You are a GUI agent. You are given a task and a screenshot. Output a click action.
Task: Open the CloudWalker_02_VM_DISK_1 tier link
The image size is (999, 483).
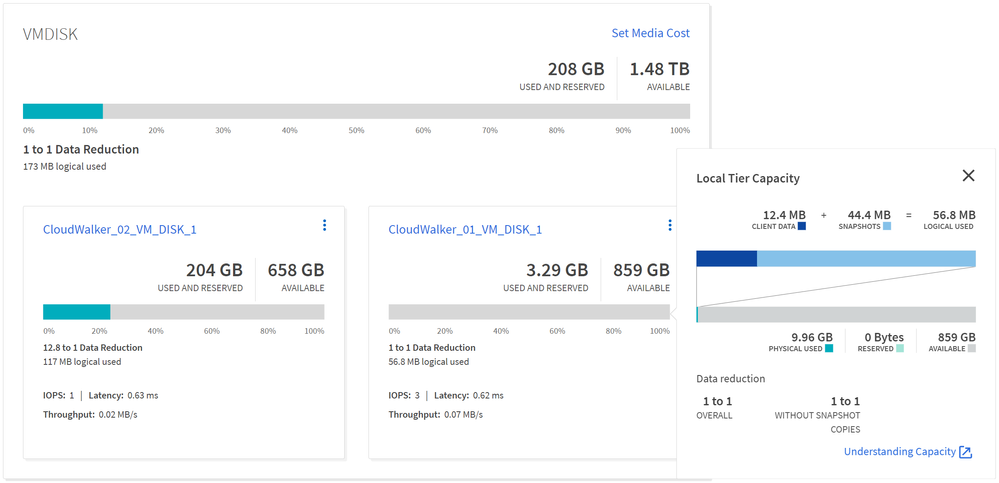119,230
